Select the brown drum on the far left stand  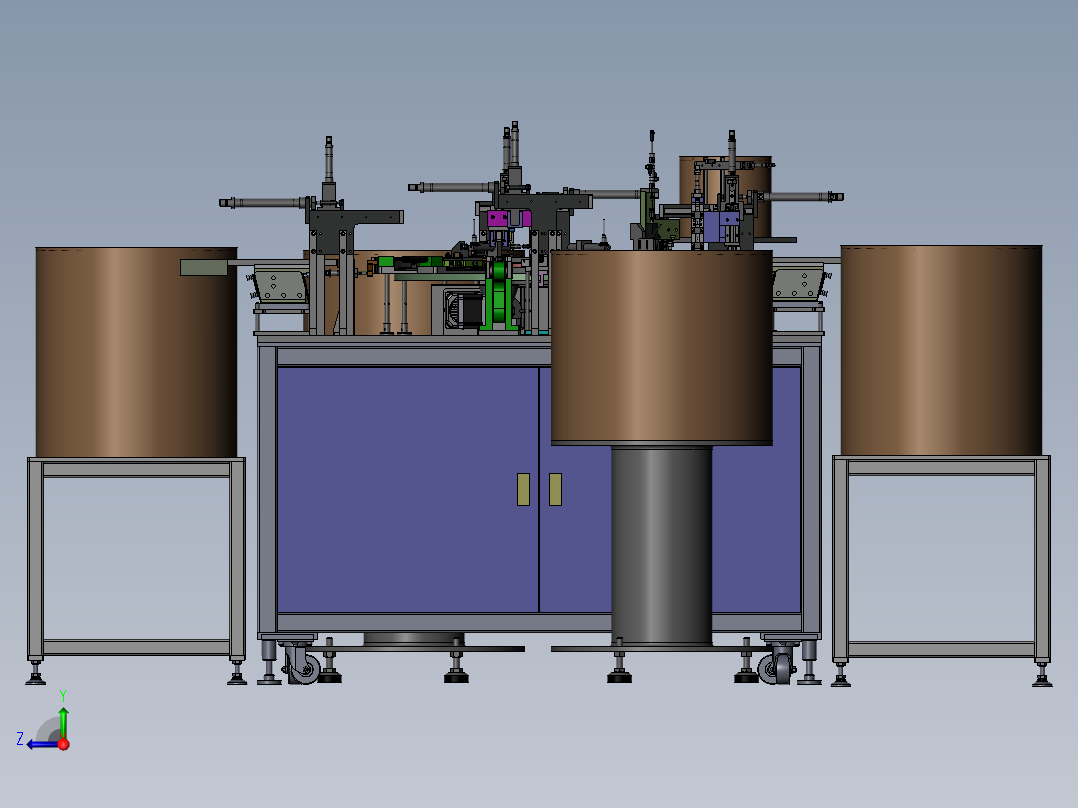click(136, 352)
